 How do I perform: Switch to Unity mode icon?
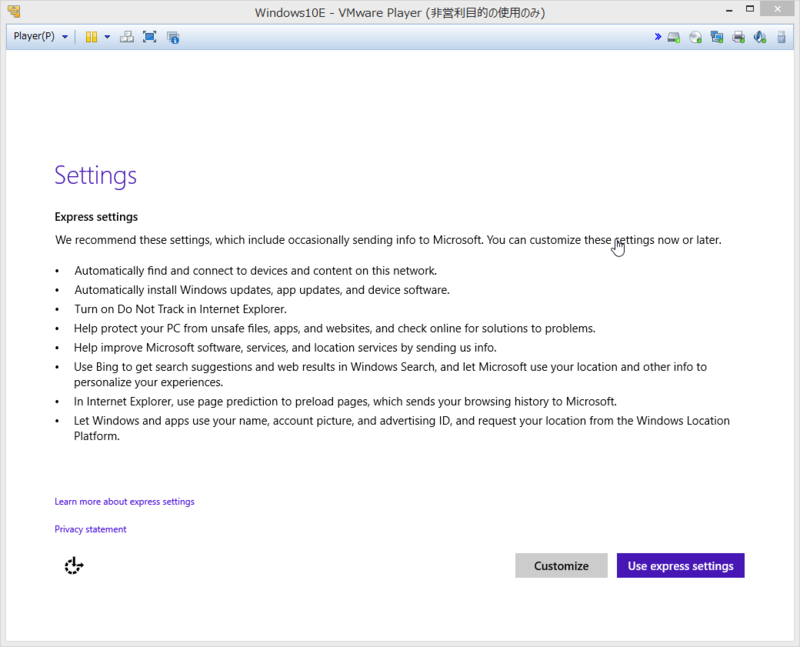tap(173, 37)
